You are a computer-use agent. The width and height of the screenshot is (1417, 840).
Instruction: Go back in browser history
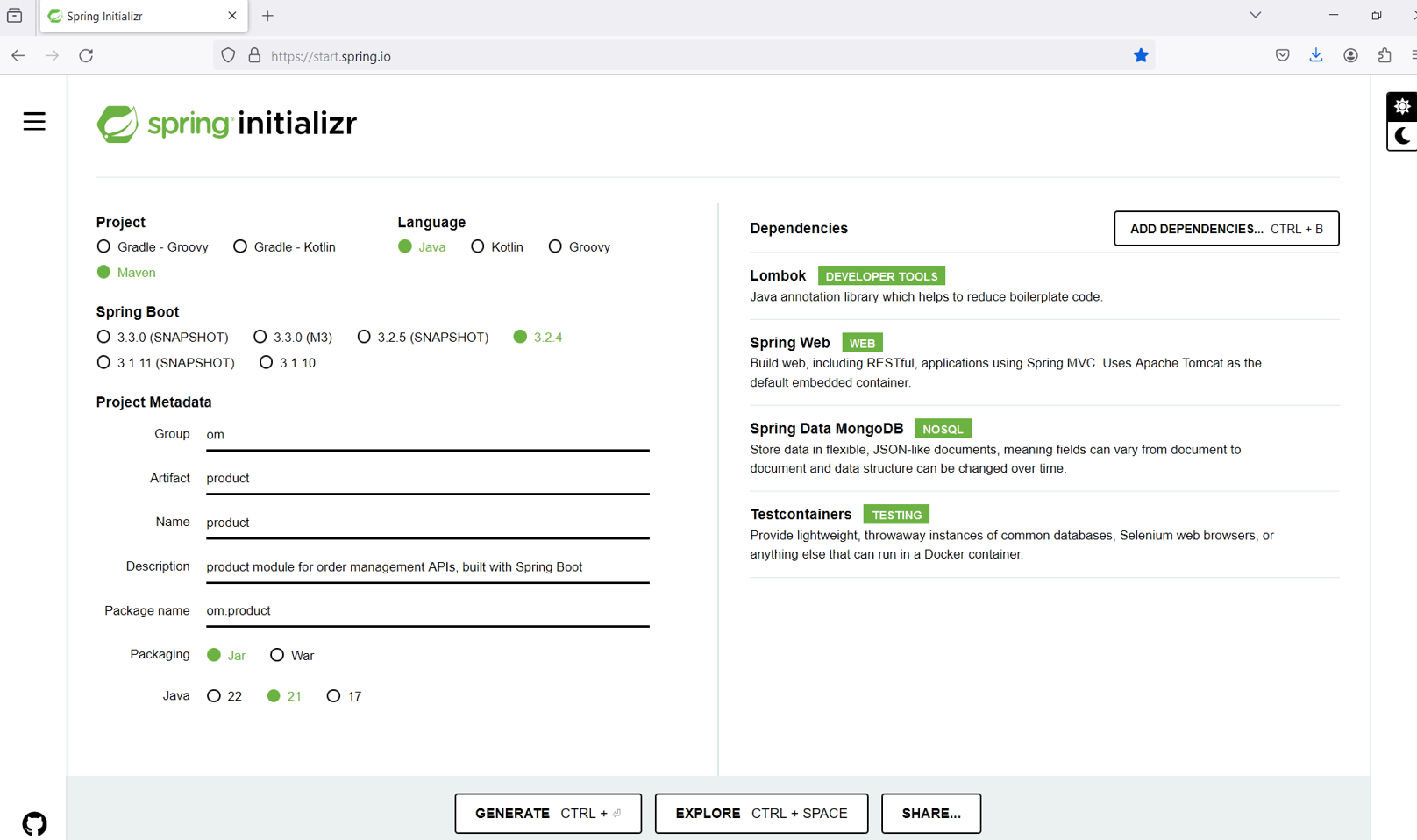click(x=18, y=55)
